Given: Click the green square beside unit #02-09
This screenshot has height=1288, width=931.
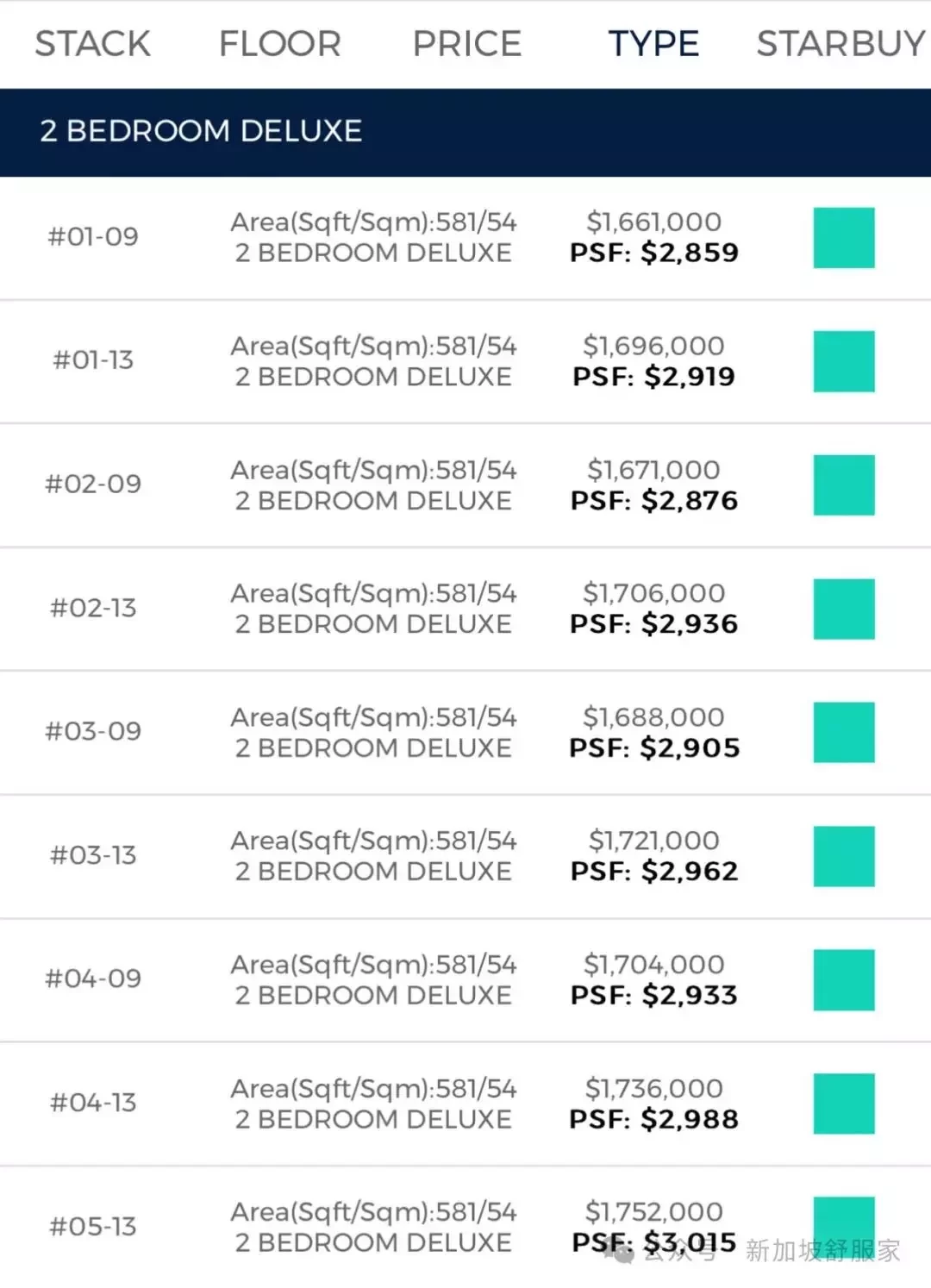Looking at the screenshot, I should (844, 485).
